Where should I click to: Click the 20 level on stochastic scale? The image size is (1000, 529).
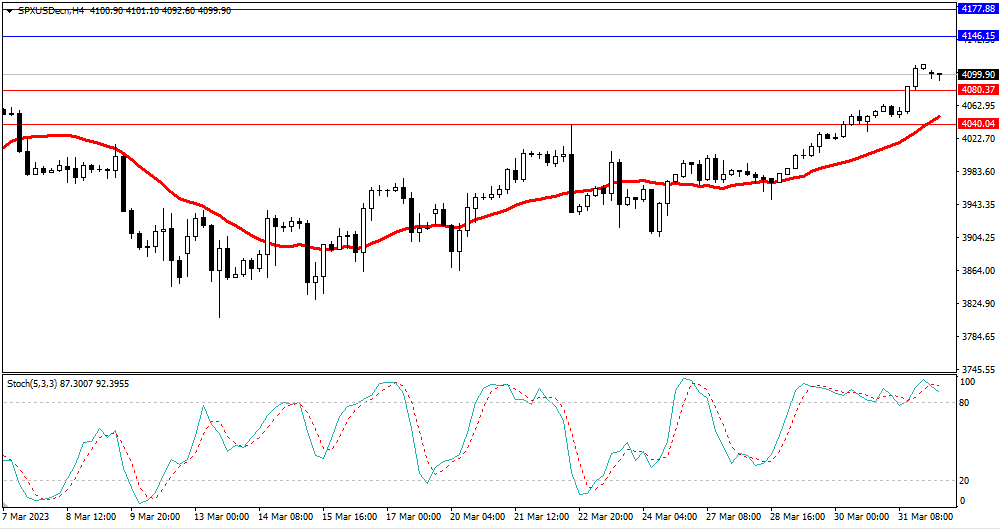[966, 481]
